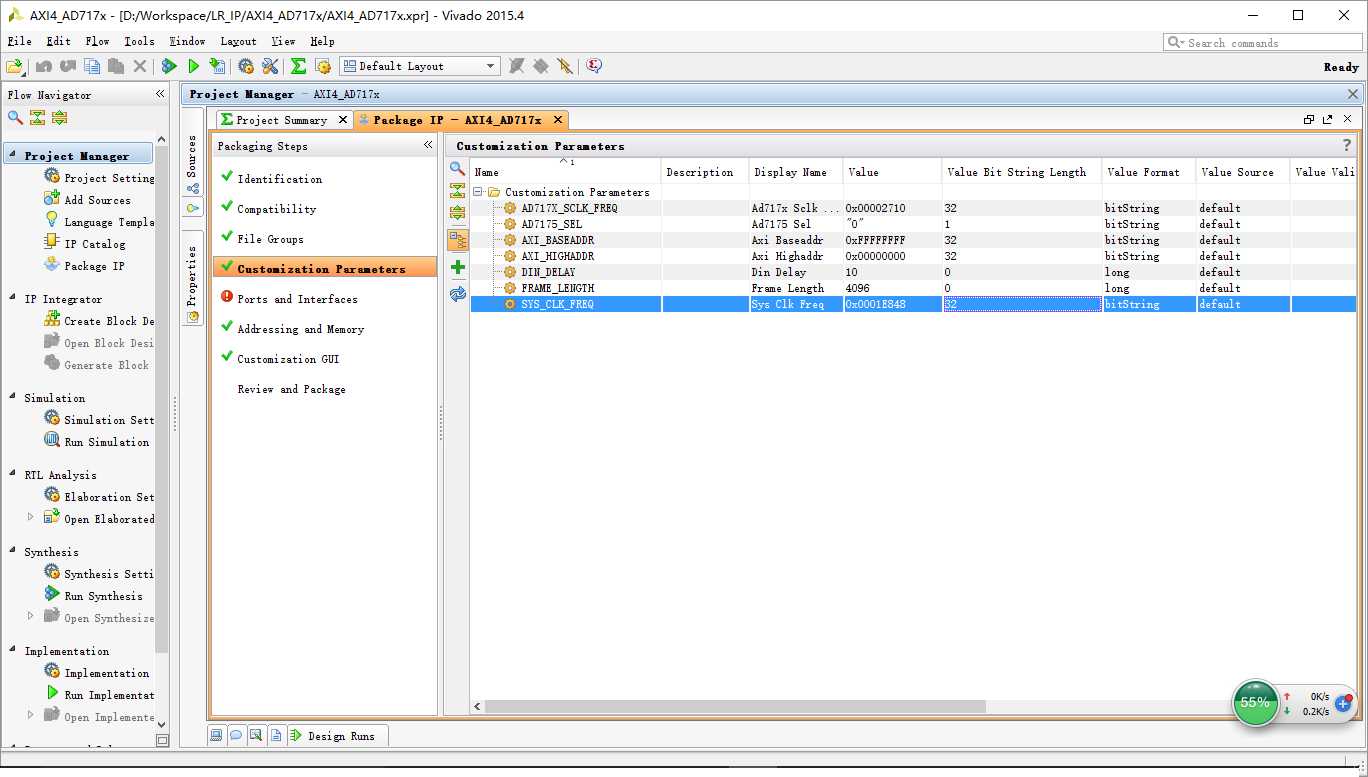Click the green Run Implementation play icon in toolbar
Viewport: 1368px width, 777px height.
tap(193, 66)
